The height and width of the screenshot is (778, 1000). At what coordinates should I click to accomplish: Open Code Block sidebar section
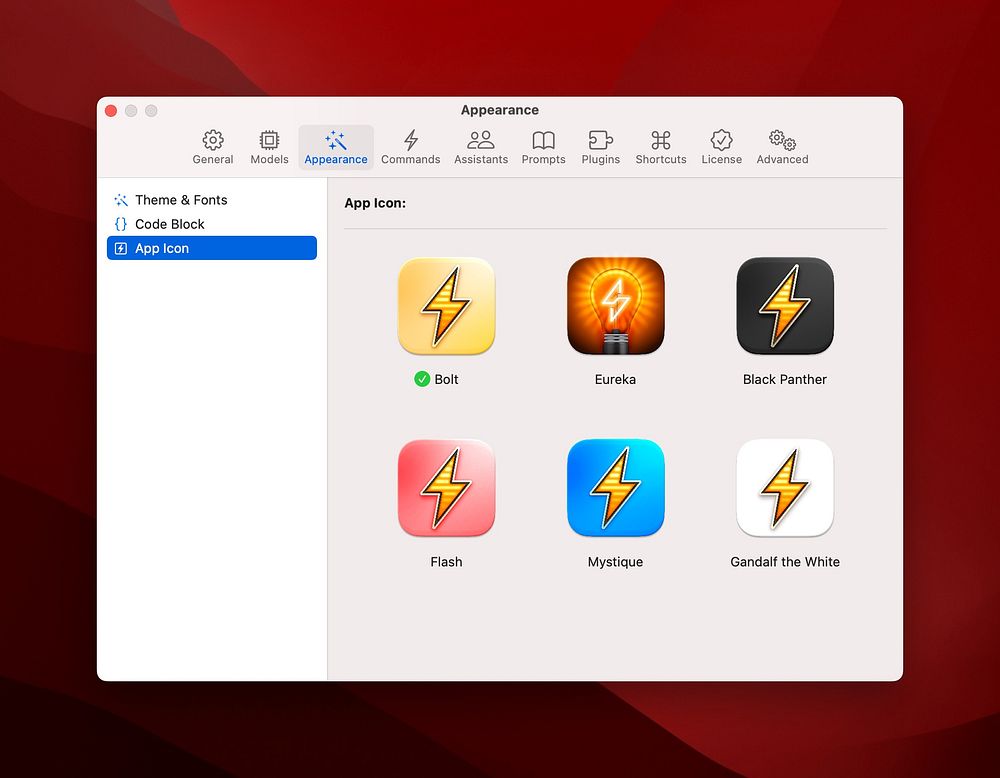(x=169, y=224)
